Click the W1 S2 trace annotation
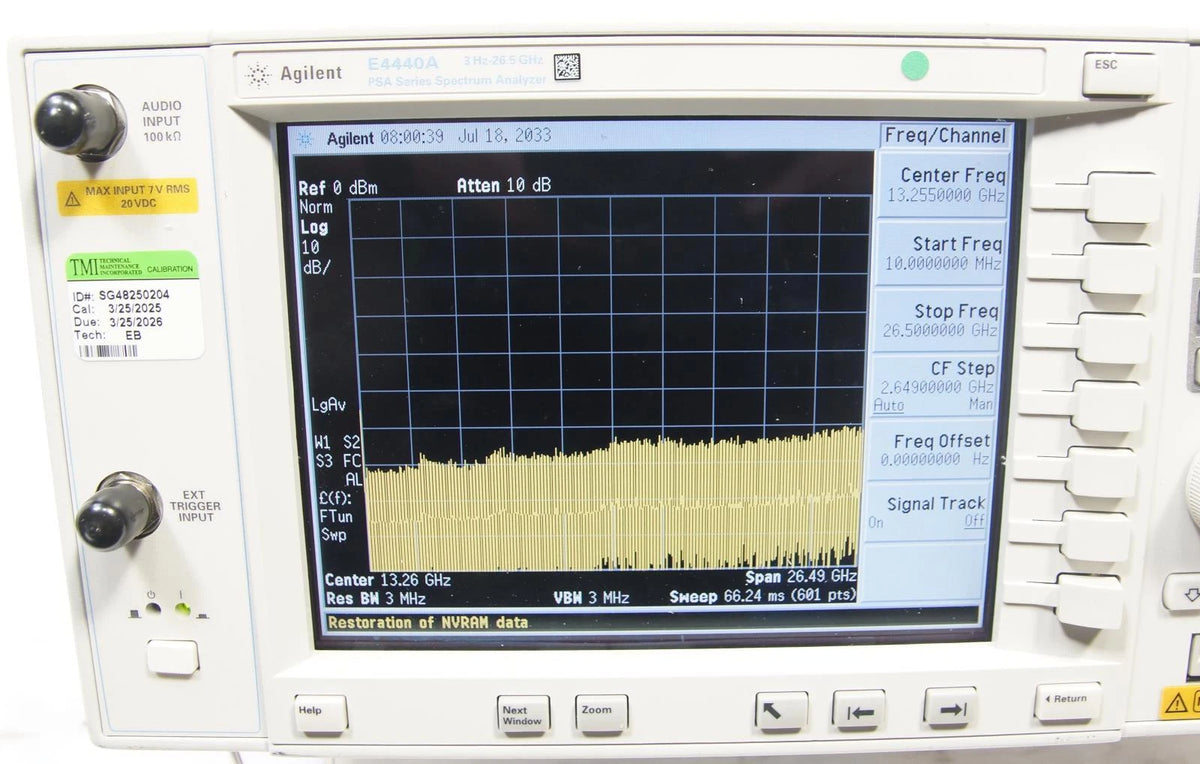 [x=337, y=441]
